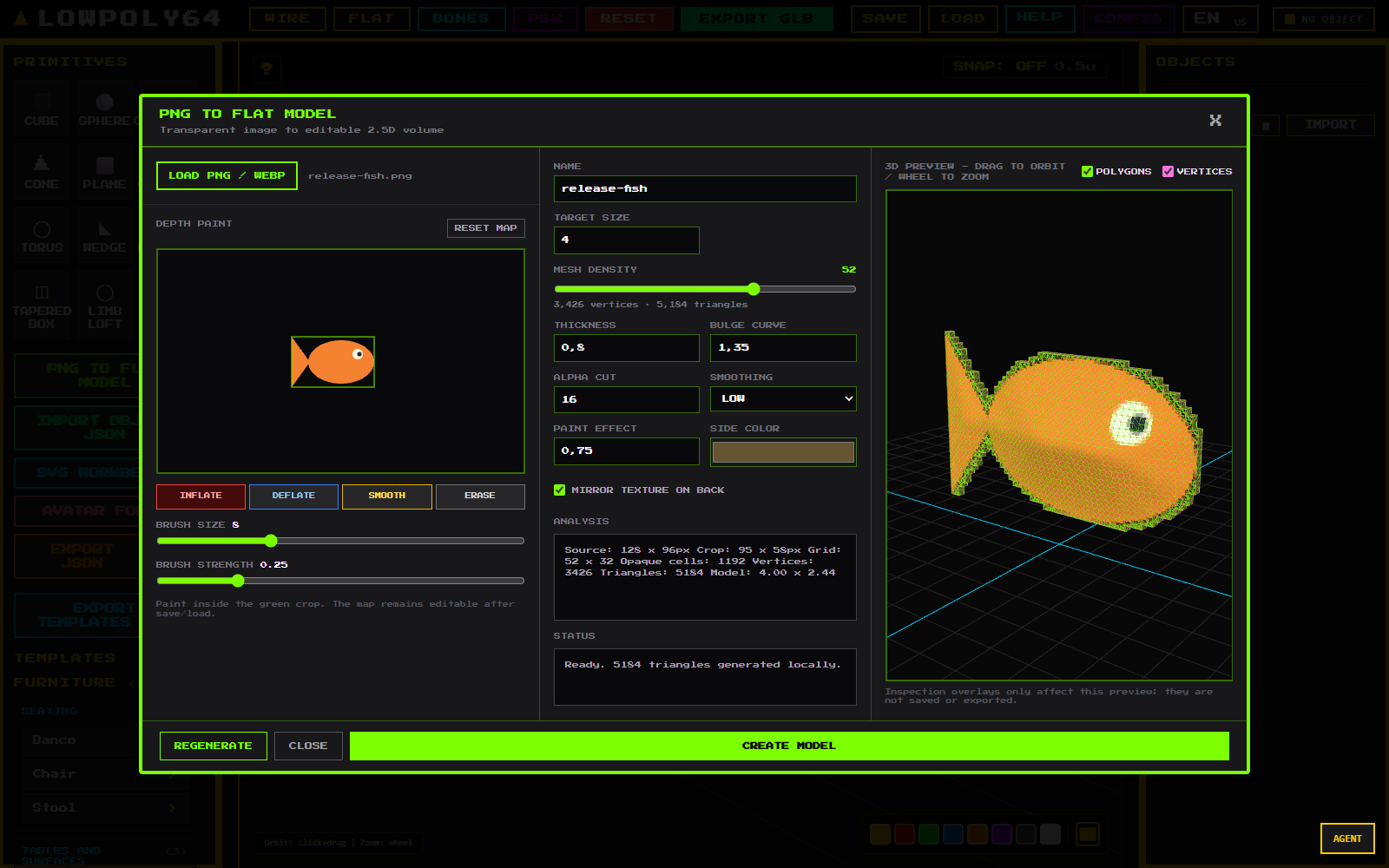Adjust the Brush Size slider
The image size is (1389, 868).
point(340,541)
